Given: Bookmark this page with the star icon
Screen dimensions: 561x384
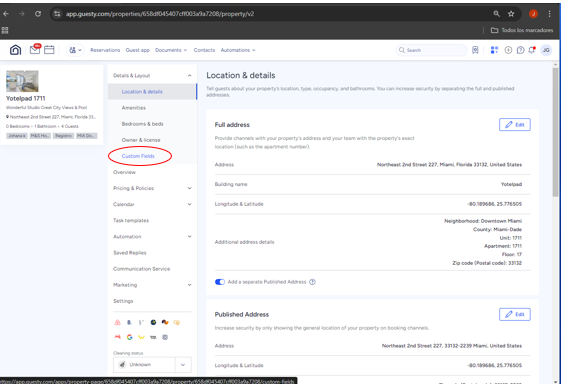Looking at the screenshot, I should 511,14.
